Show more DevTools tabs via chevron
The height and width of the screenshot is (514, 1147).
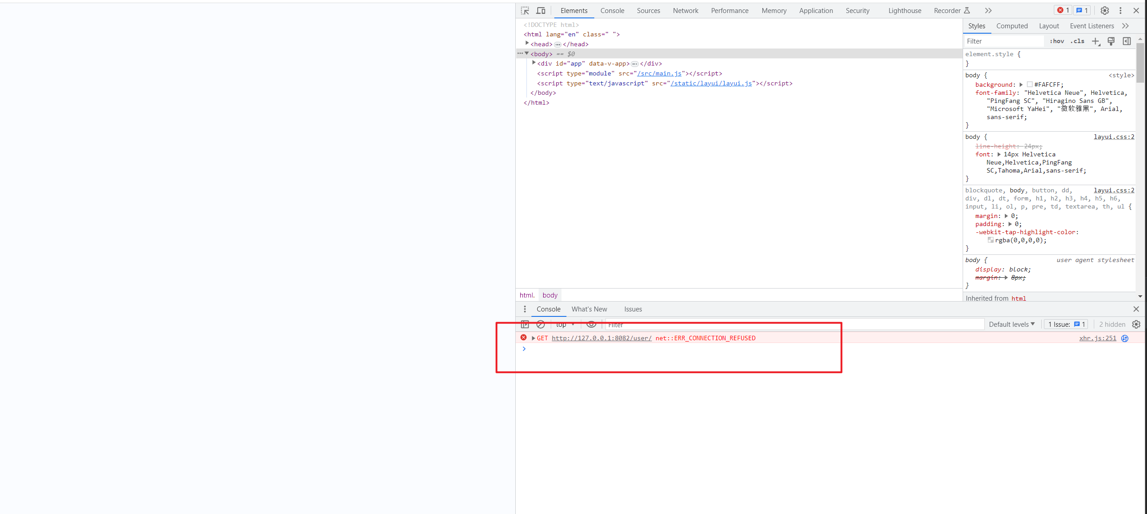(x=988, y=11)
